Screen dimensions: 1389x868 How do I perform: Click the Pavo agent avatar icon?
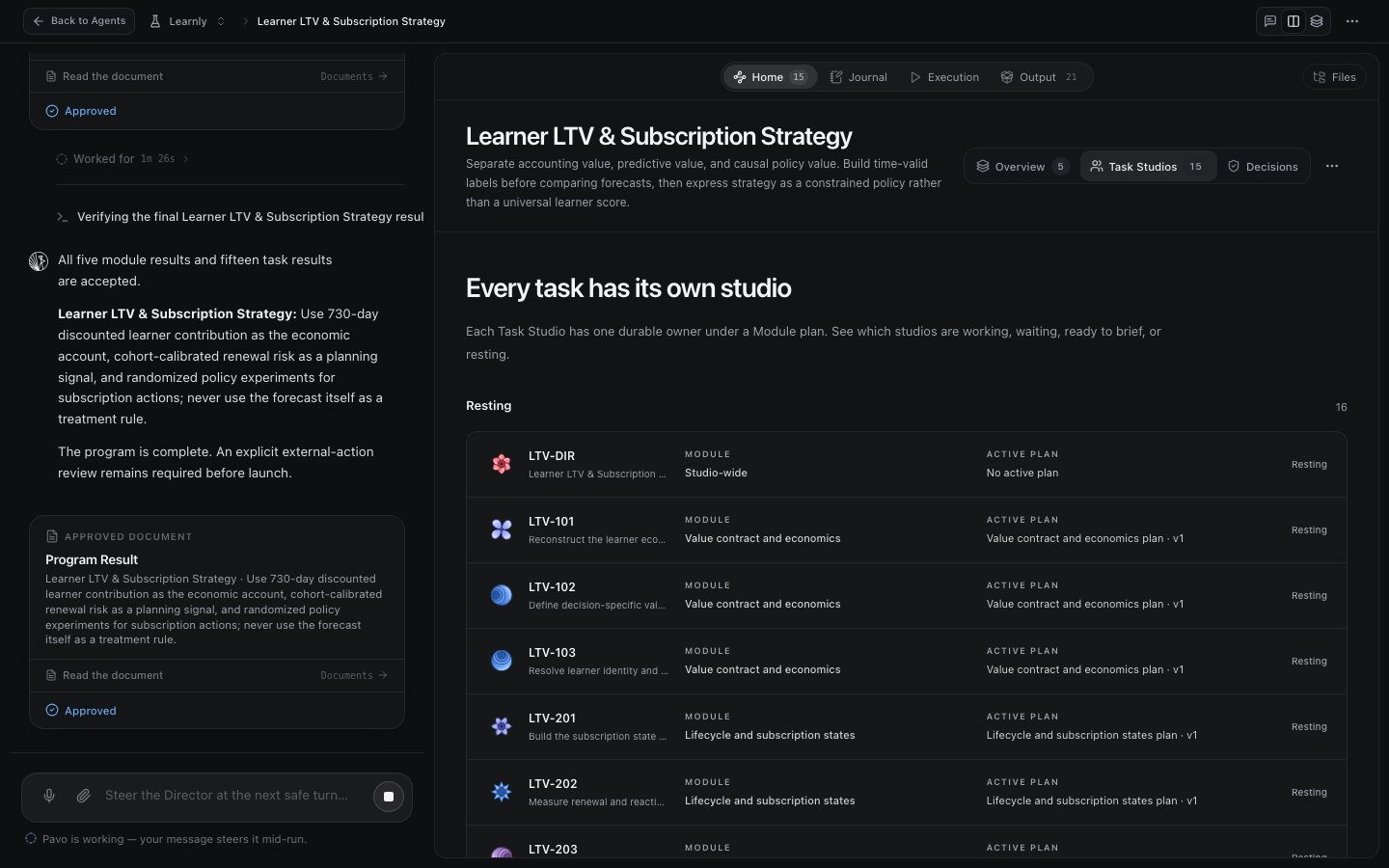point(39,261)
